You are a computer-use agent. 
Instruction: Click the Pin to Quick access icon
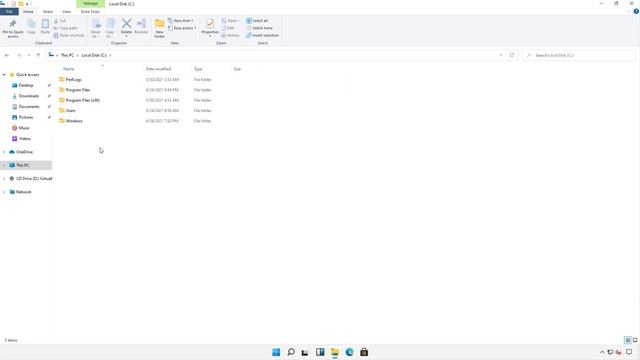(x=13, y=24)
